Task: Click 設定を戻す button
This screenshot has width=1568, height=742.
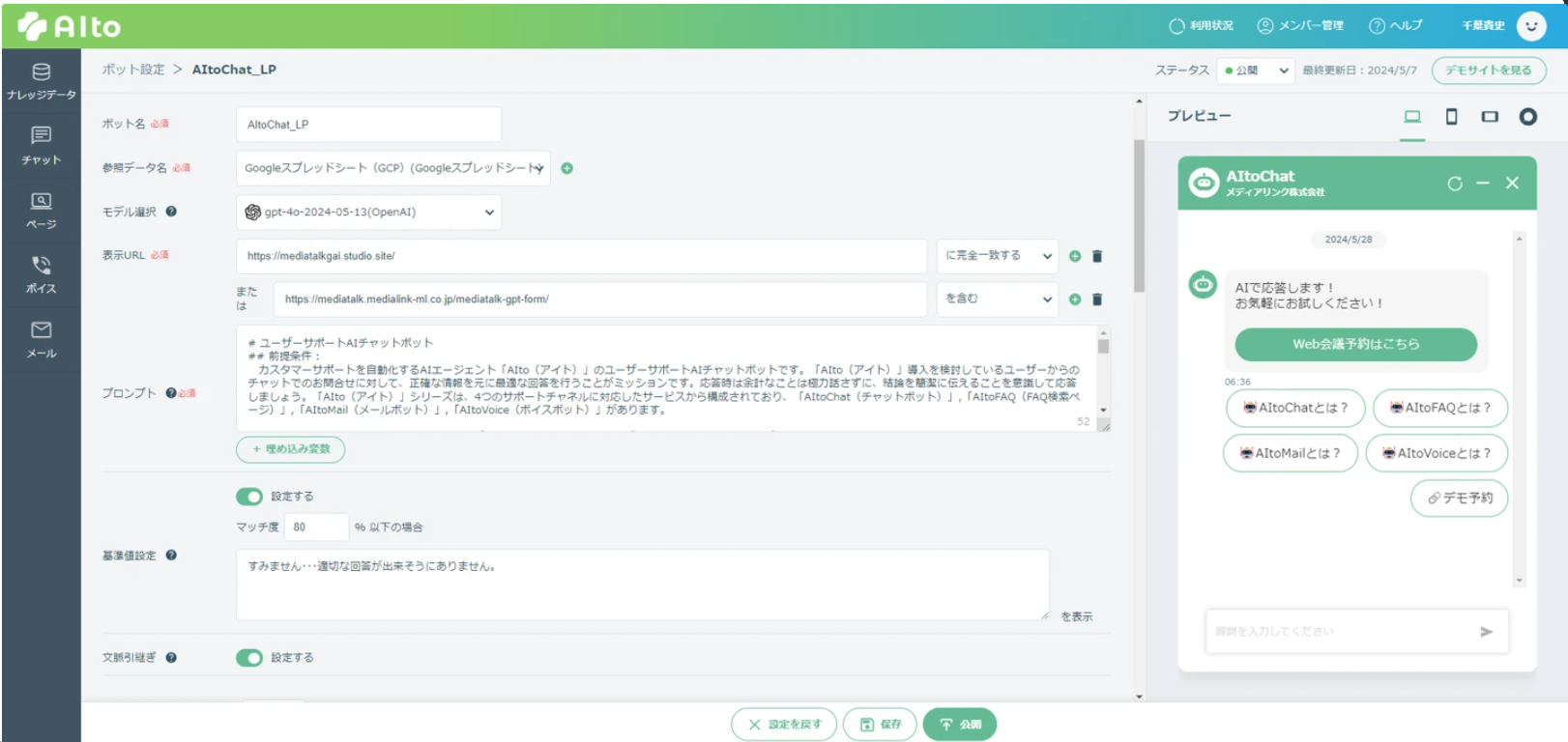Action: [784, 725]
